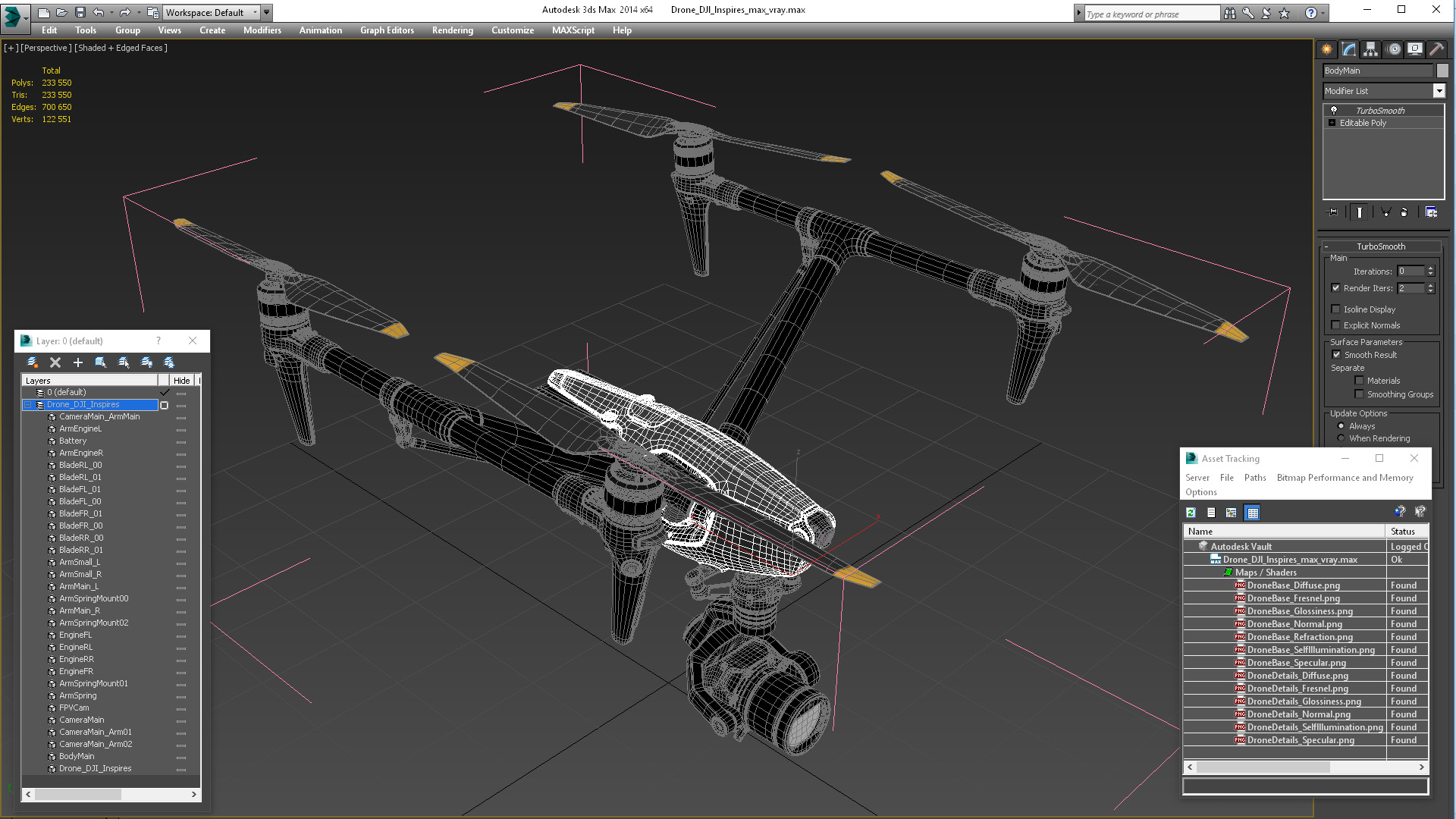Viewport: 1456px width, 819px height.
Task: Click Refresh icon in Asset Tracking toolbar
Action: [1191, 513]
